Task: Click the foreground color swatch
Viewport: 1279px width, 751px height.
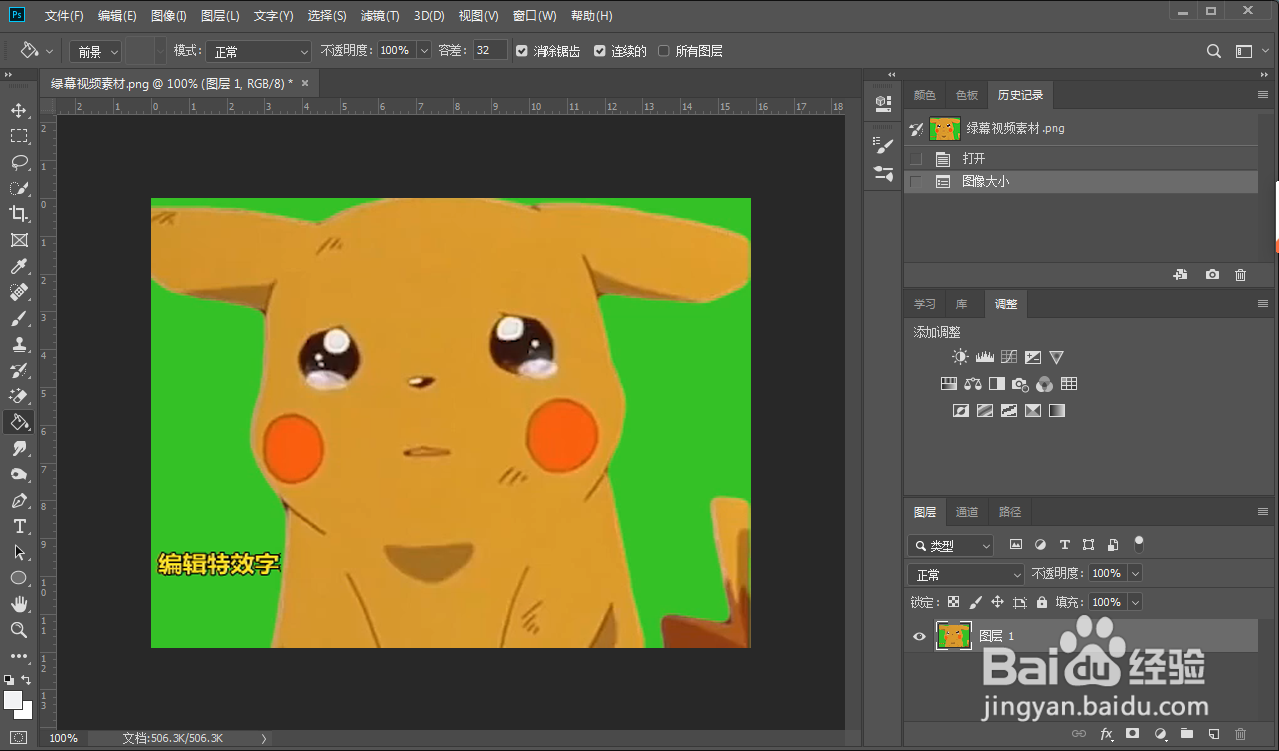Action: [13, 699]
